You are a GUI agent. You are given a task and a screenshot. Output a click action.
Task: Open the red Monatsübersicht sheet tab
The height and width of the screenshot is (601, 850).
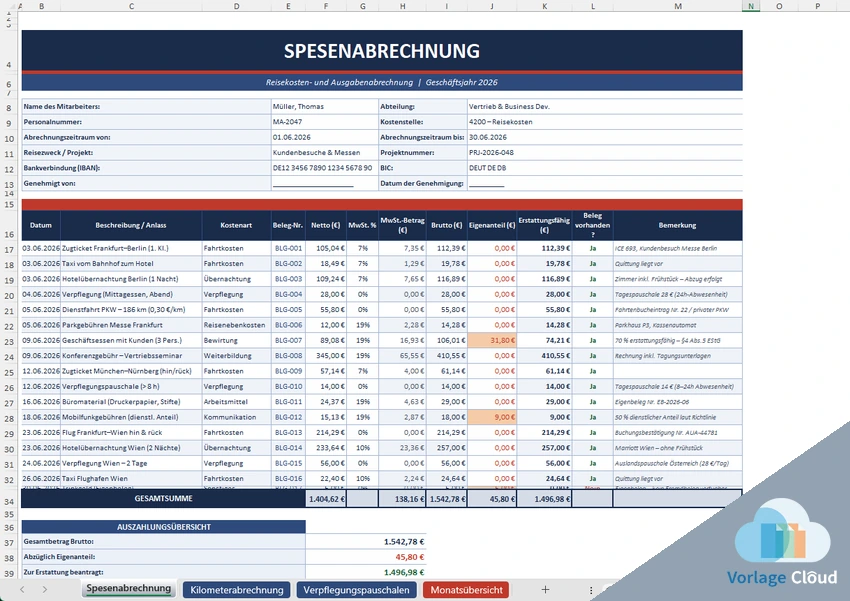pos(466,590)
